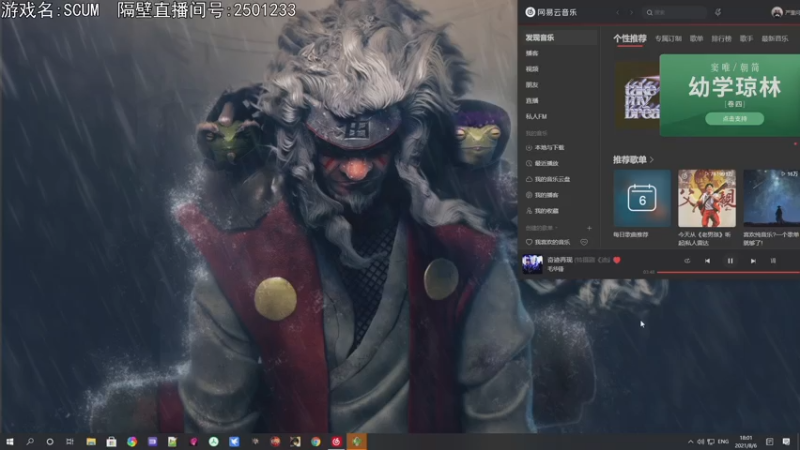
Task: Open the lyrics button in player bar
Action: (x=773, y=261)
